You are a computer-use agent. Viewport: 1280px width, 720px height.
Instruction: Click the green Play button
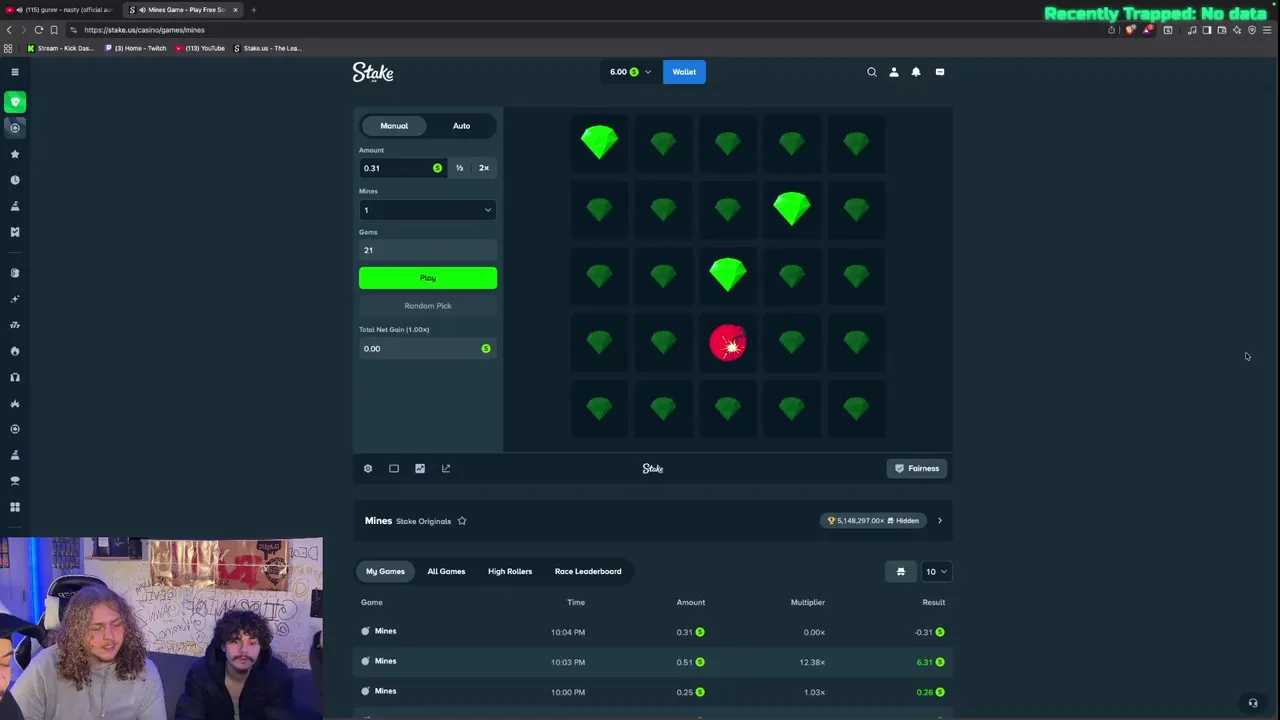click(428, 278)
